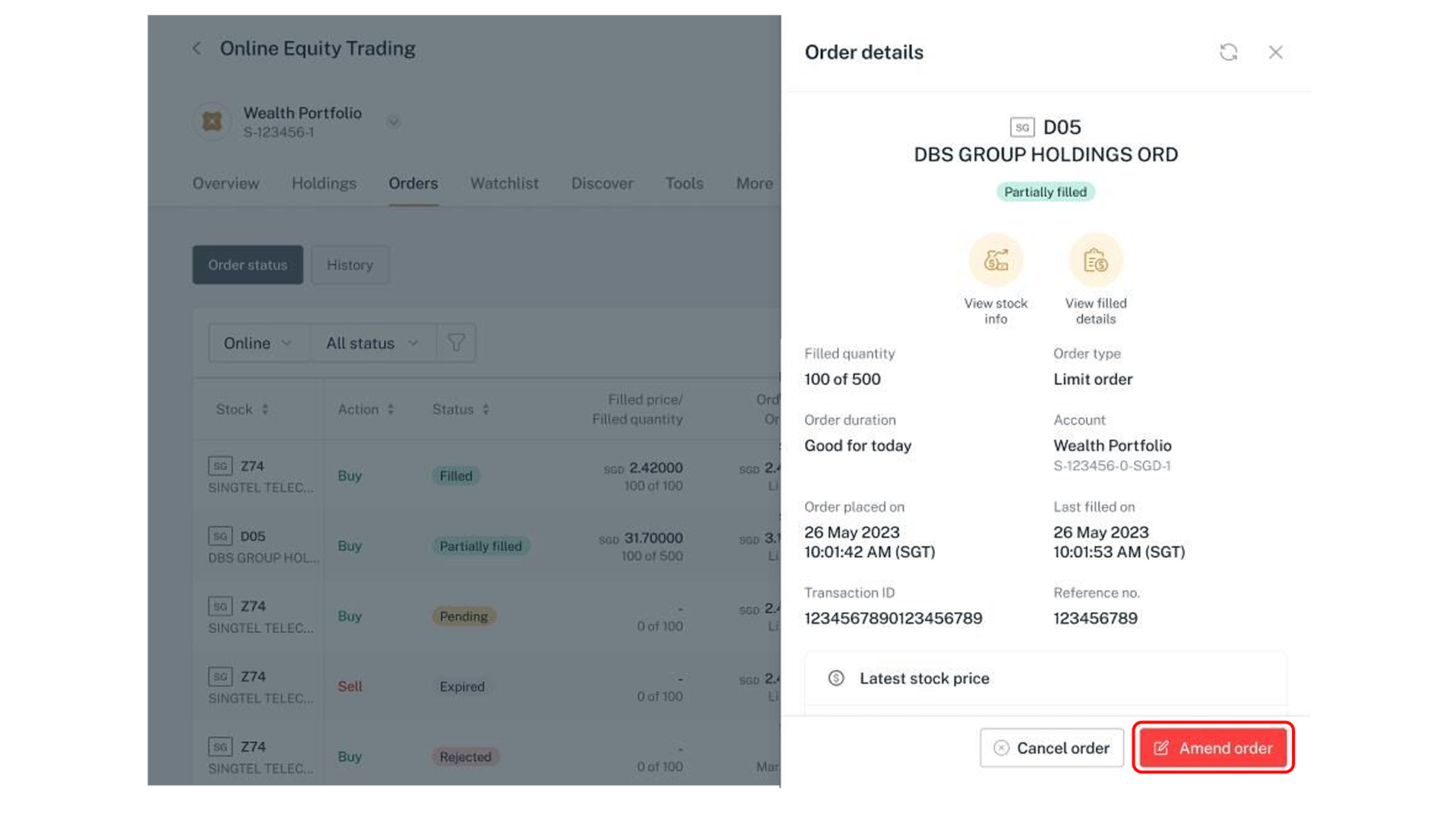Click the Transaction ID value 1234567890123456789
The height and width of the screenshot is (839, 1456).
click(x=893, y=618)
